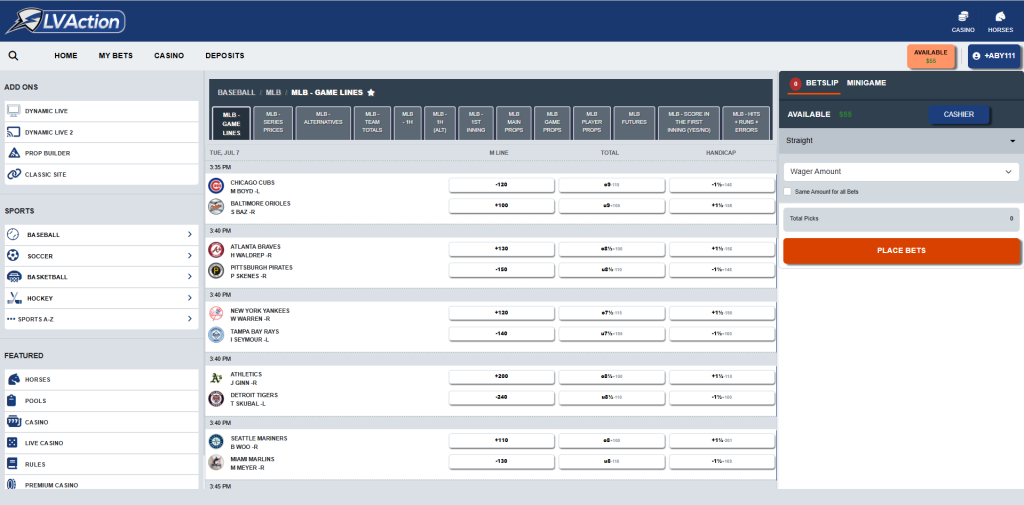This screenshot has height=505, width=1024.
Task: Open My Bets in the top menu
Action: [x=116, y=56]
